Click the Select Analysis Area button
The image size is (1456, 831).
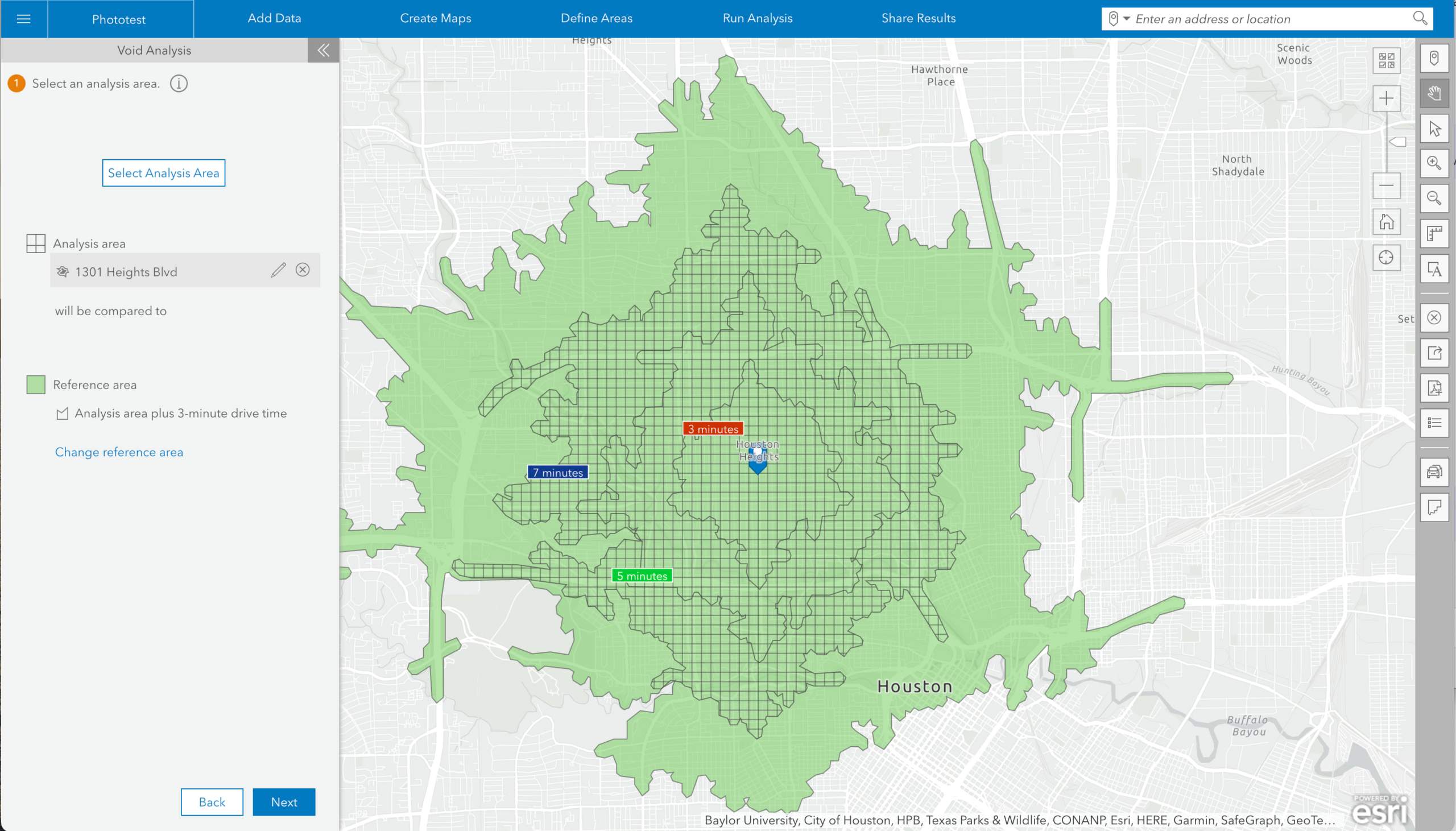163,172
